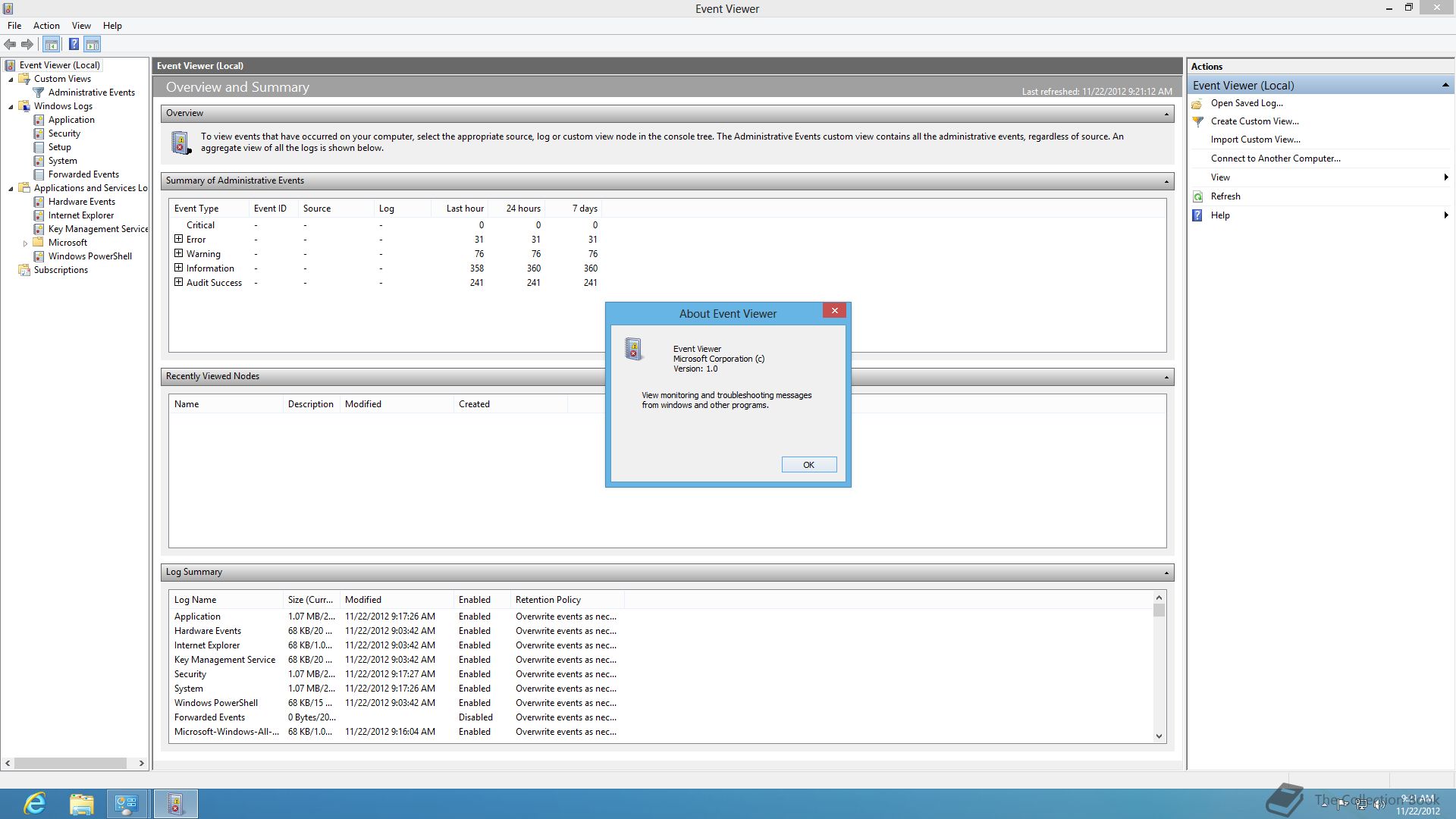
Task: Click the Help icon in Actions pane
Action: point(1197,215)
